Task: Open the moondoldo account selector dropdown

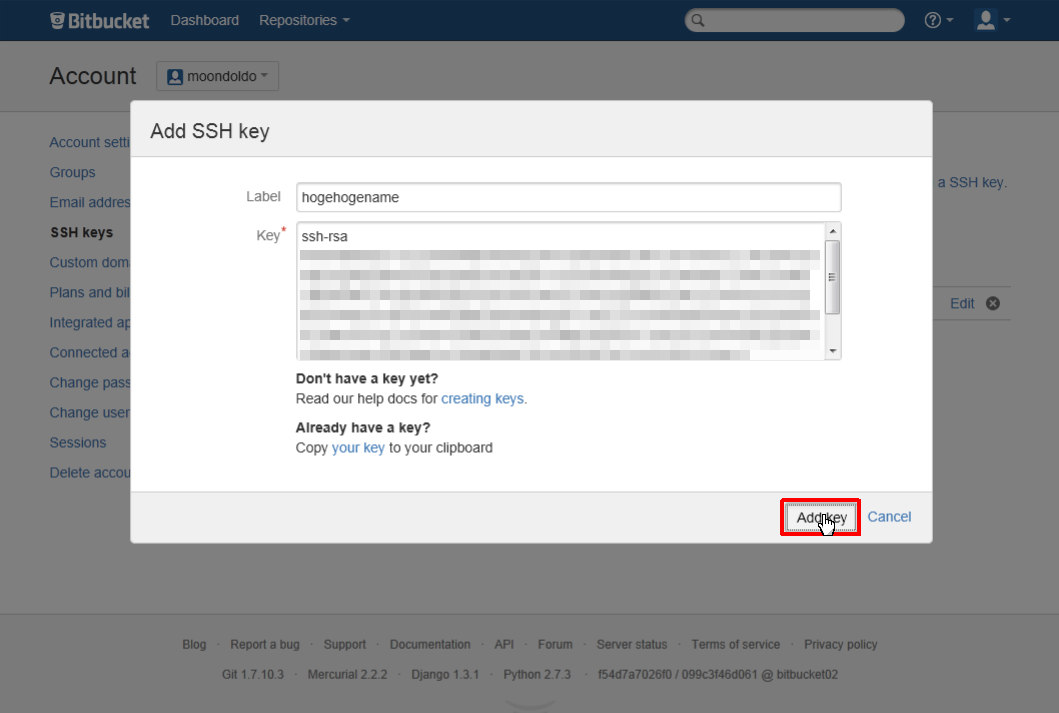Action: click(217, 76)
